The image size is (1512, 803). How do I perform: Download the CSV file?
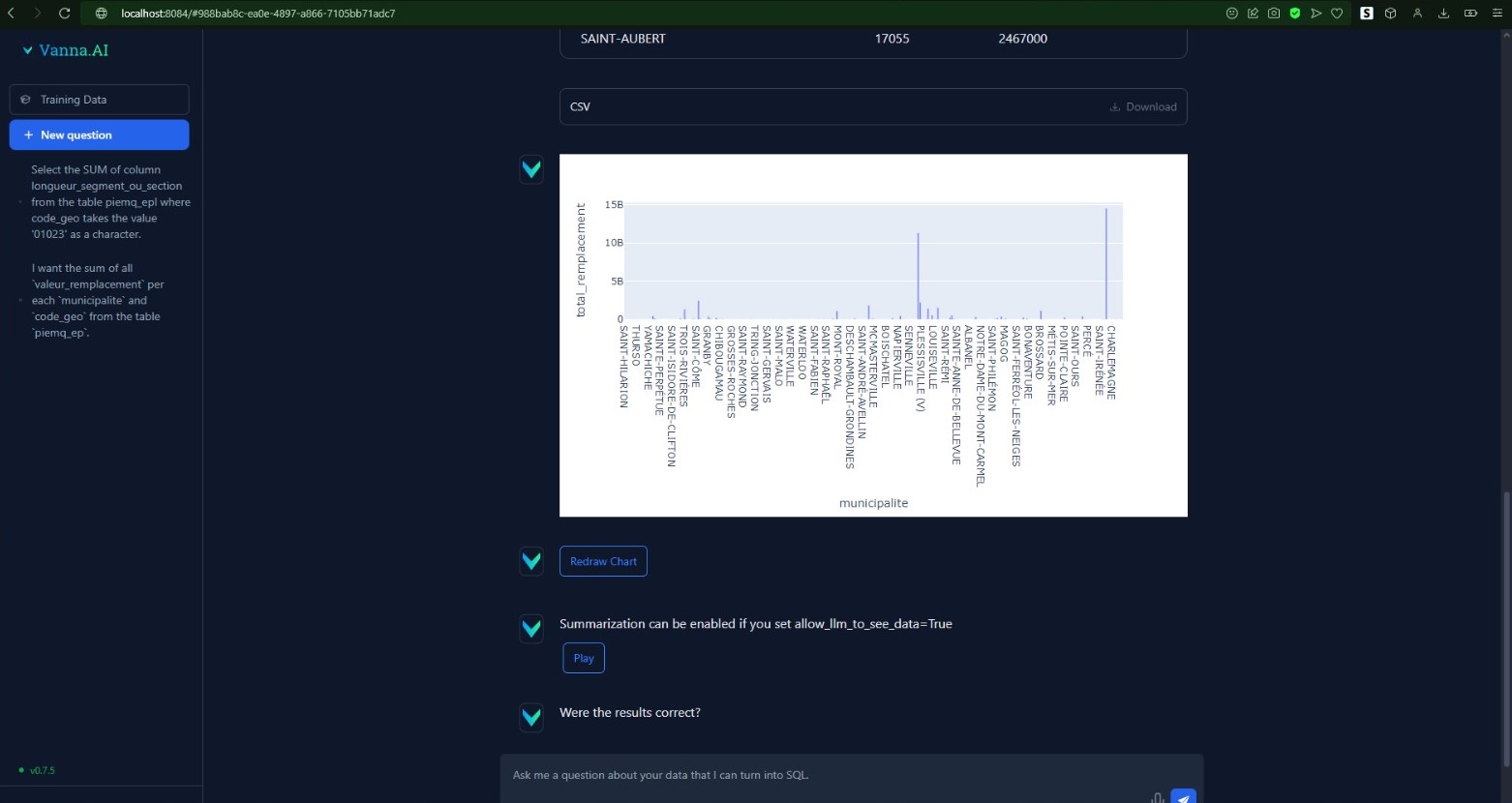1143,106
